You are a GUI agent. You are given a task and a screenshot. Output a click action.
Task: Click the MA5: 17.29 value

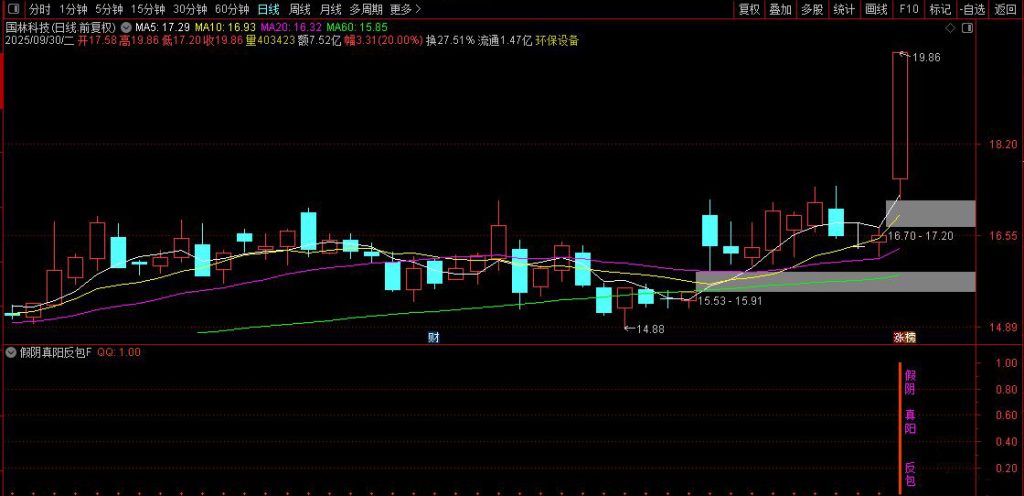(x=163, y=27)
